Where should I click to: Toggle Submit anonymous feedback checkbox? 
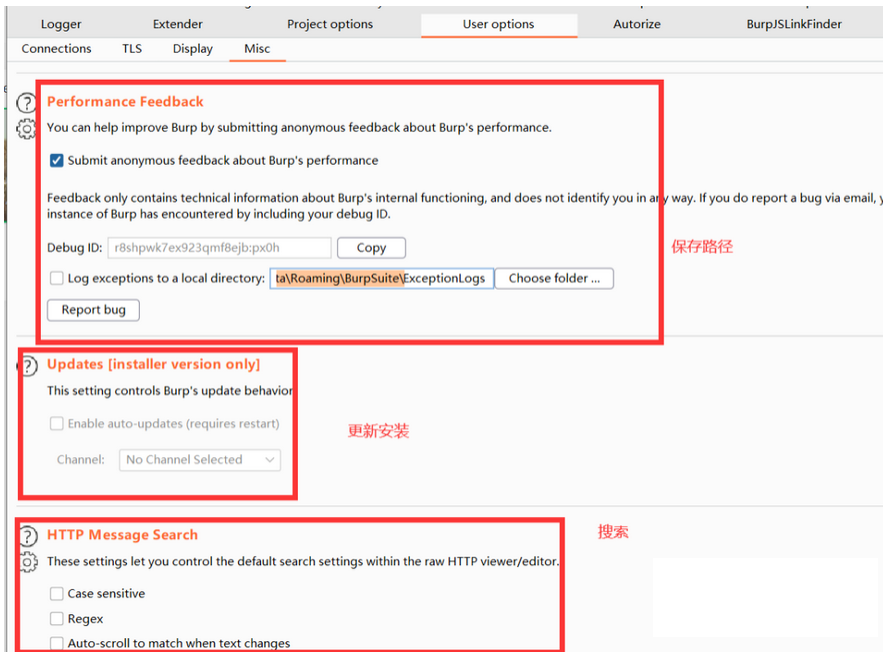pos(56,160)
